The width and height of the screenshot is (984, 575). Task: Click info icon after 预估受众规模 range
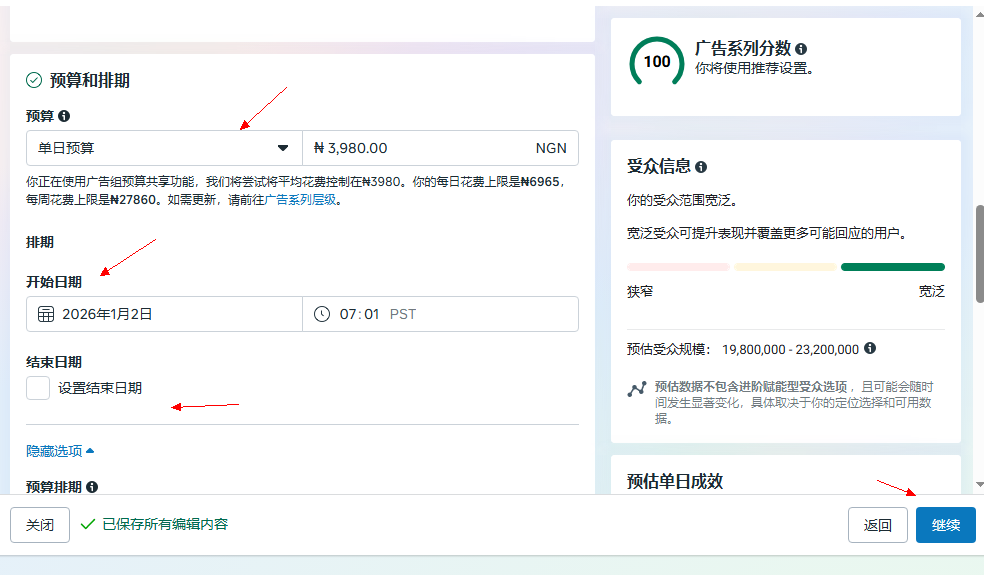(x=870, y=348)
